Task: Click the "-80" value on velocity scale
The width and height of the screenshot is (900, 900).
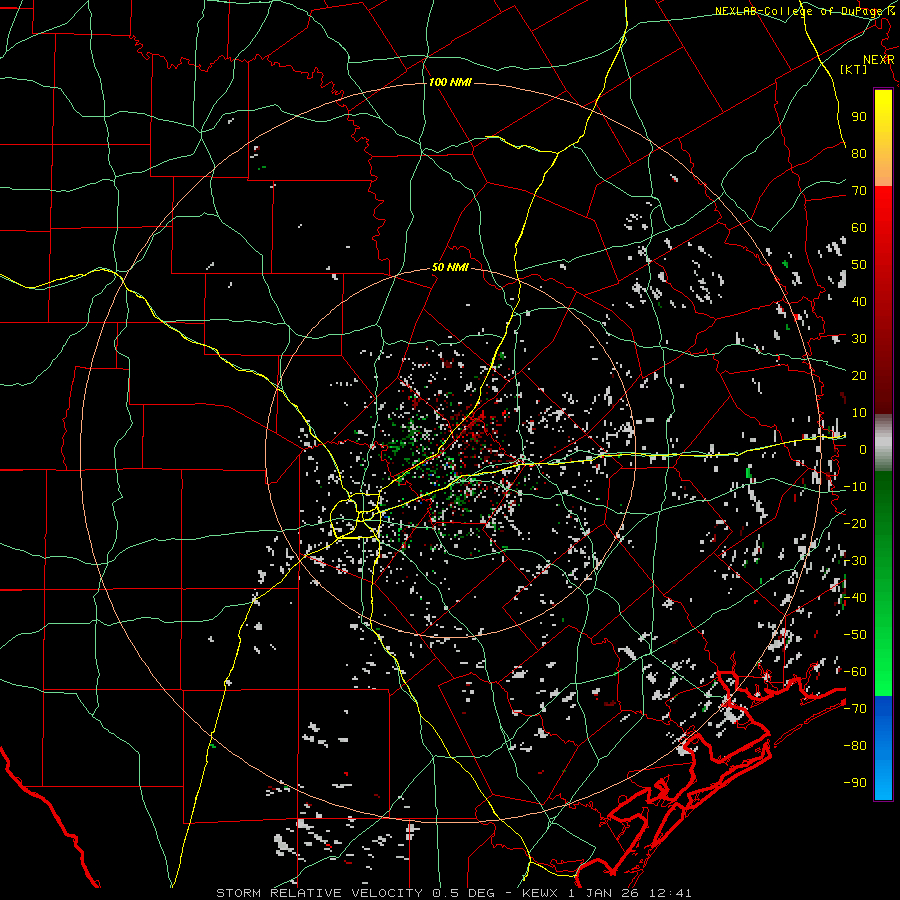Action: (855, 746)
